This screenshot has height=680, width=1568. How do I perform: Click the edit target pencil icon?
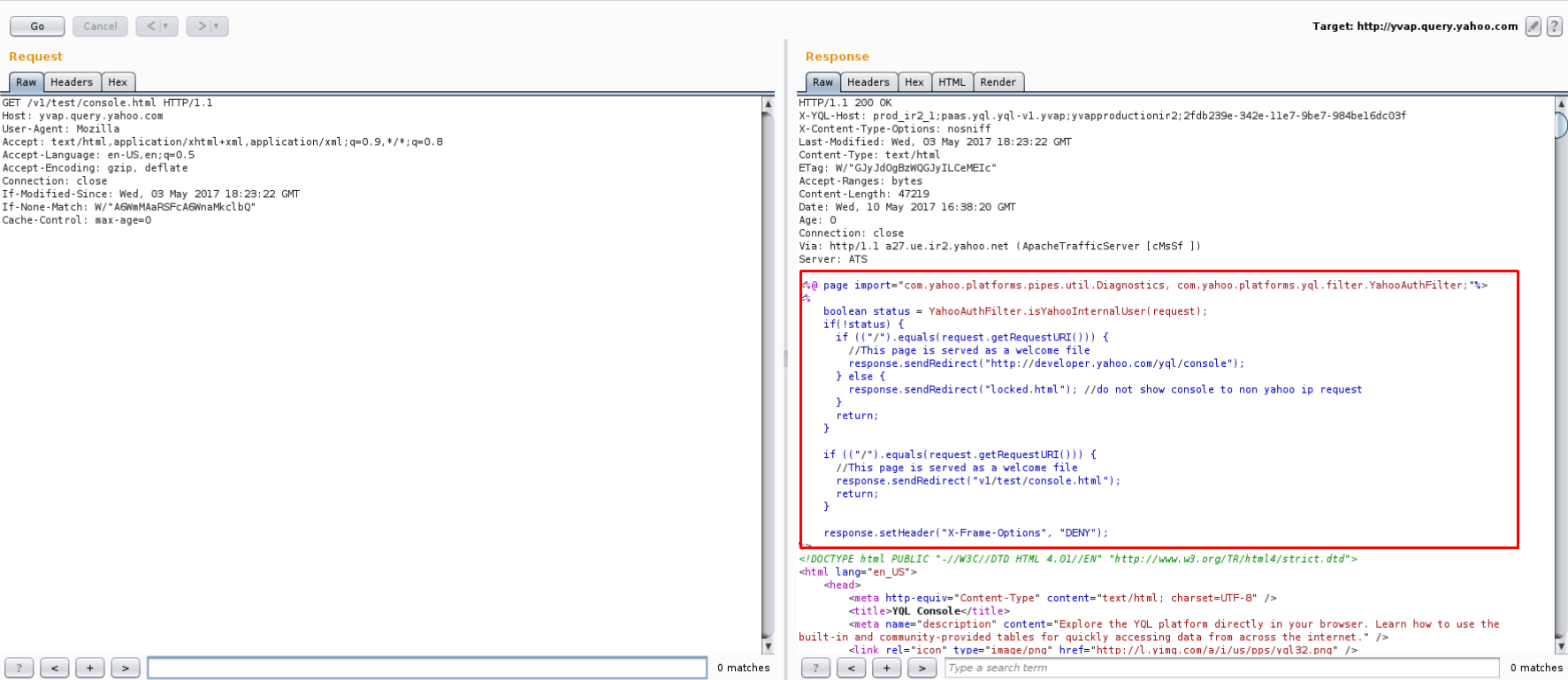click(x=1534, y=27)
